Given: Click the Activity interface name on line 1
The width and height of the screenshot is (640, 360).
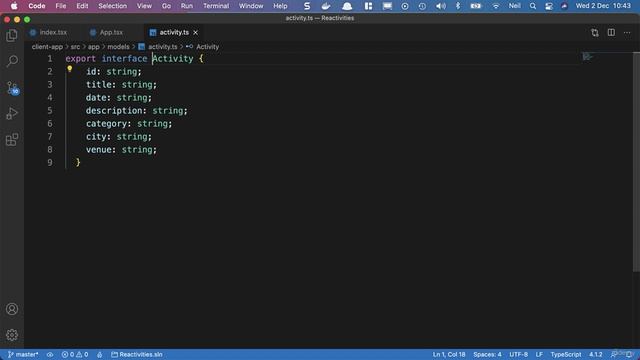Looking at the screenshot, I should [x=173, y=59].
